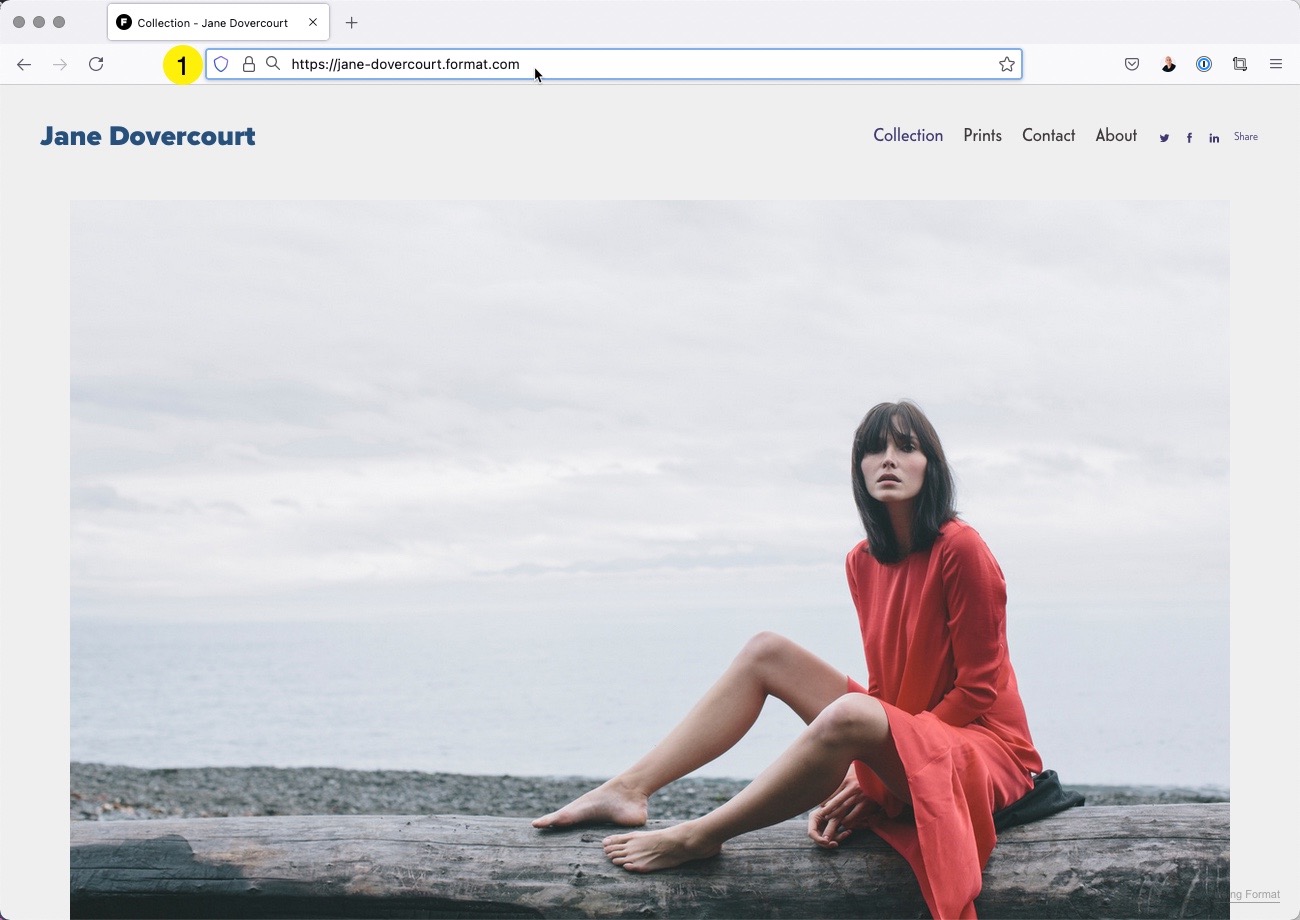Launch the screenshot capture tool

pos(1240,63)
